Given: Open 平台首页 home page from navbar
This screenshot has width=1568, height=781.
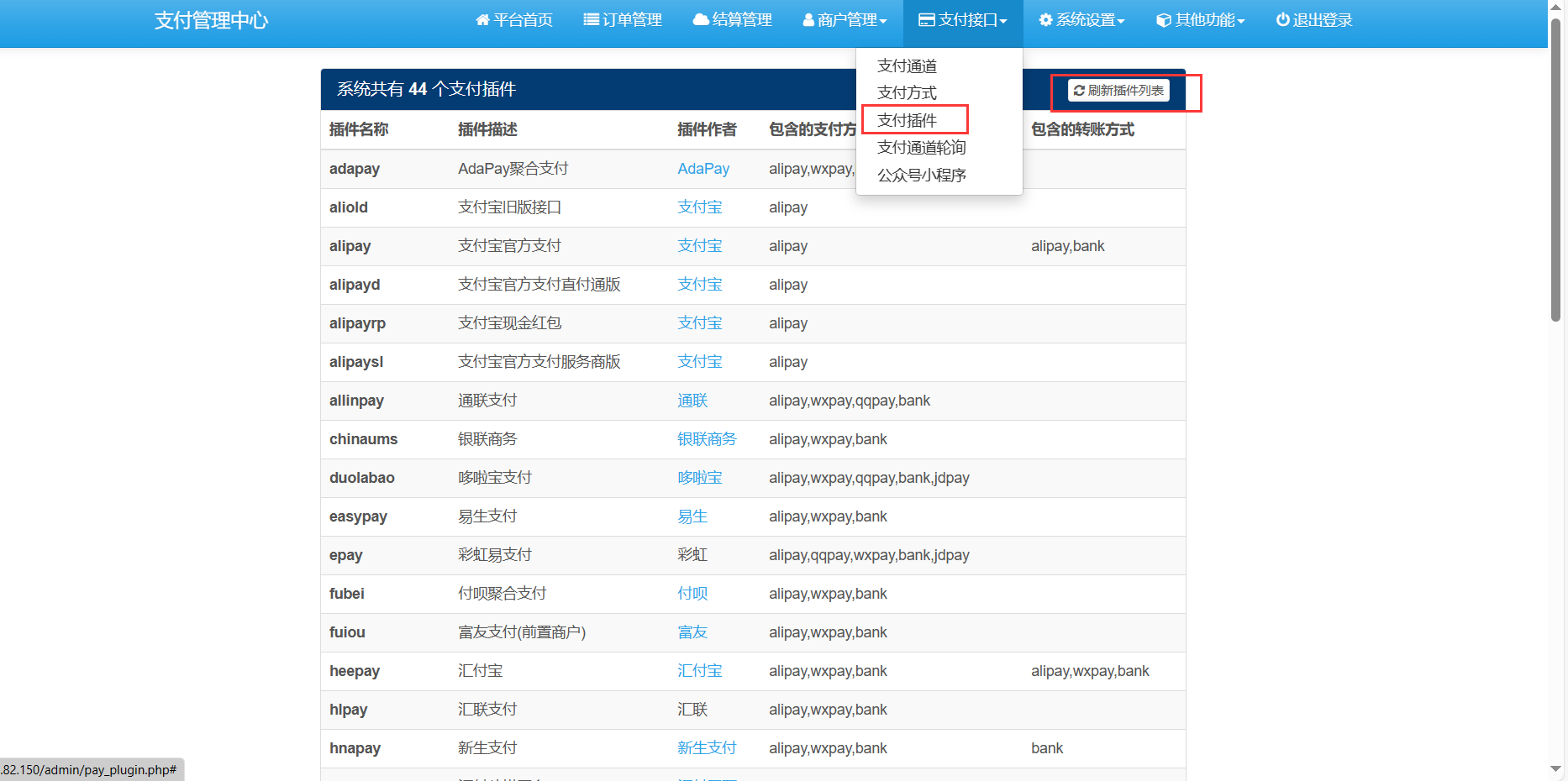Looking at the screenshot, I should [x=514, y=20].
